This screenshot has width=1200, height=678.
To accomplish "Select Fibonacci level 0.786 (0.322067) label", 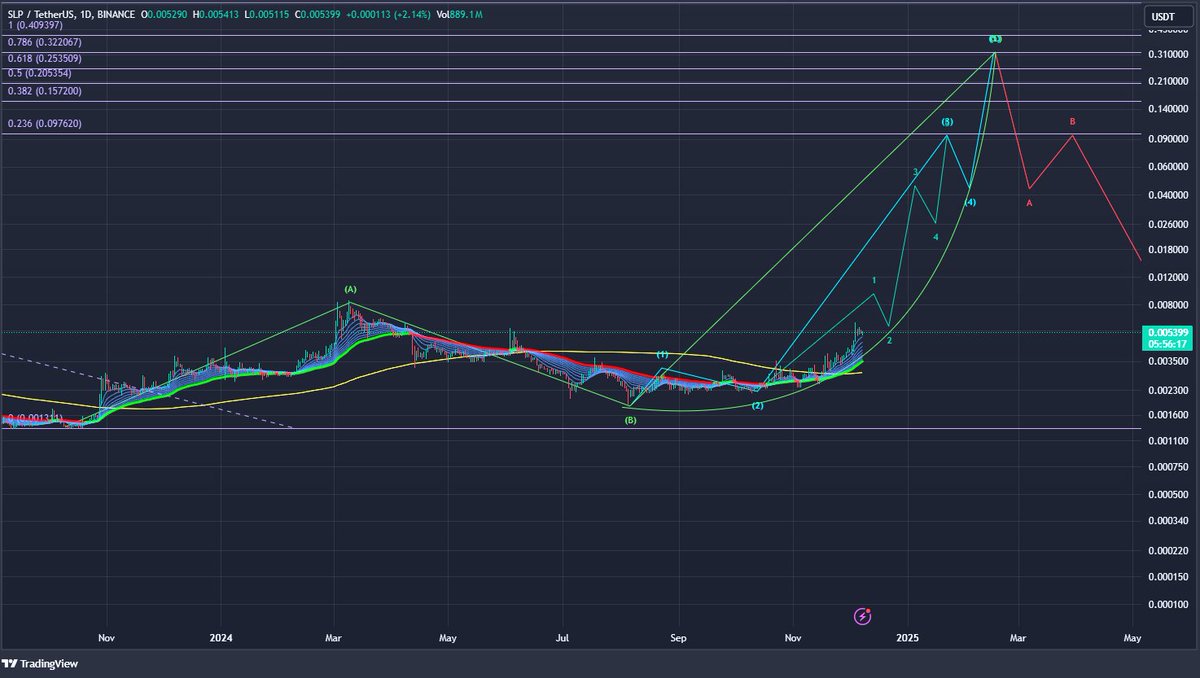I will [44, 42].
